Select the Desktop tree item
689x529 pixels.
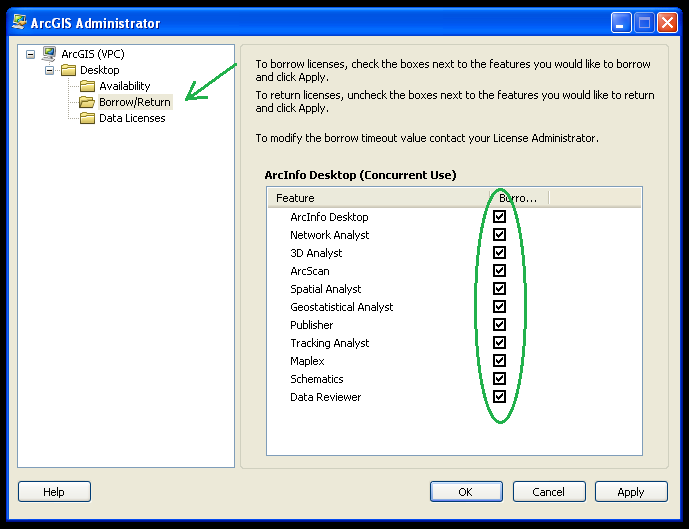100,70
